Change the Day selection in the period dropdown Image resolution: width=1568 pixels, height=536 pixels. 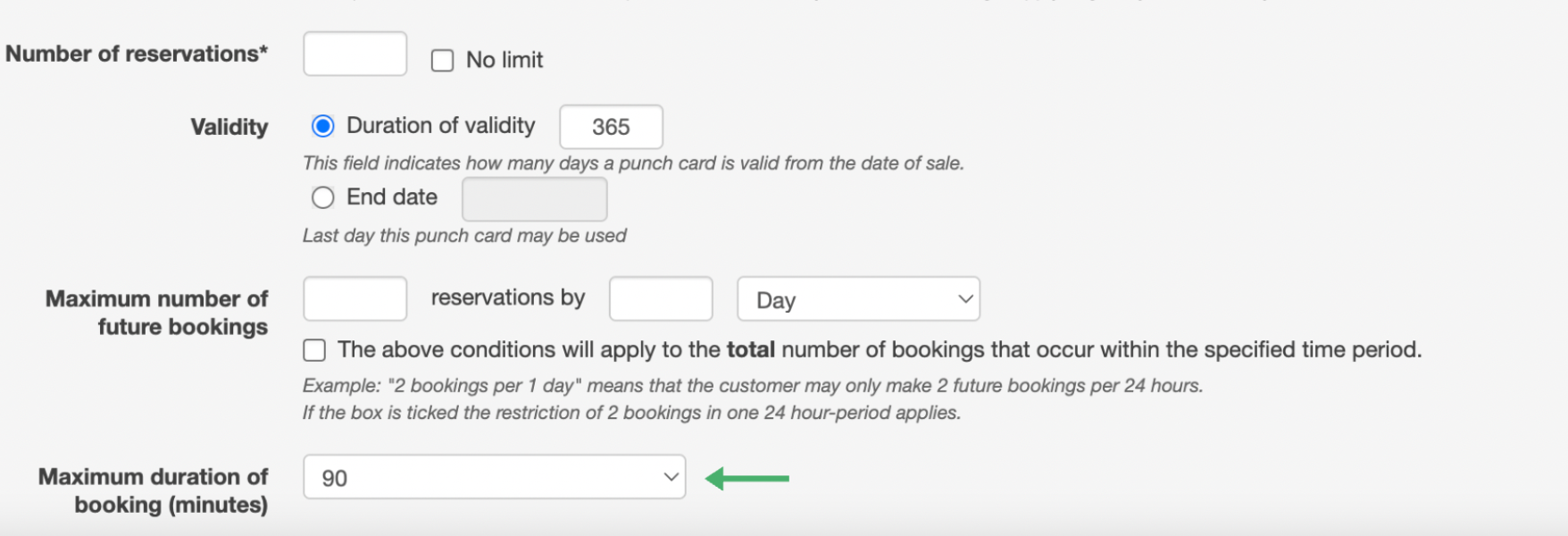tap(857, 299)
